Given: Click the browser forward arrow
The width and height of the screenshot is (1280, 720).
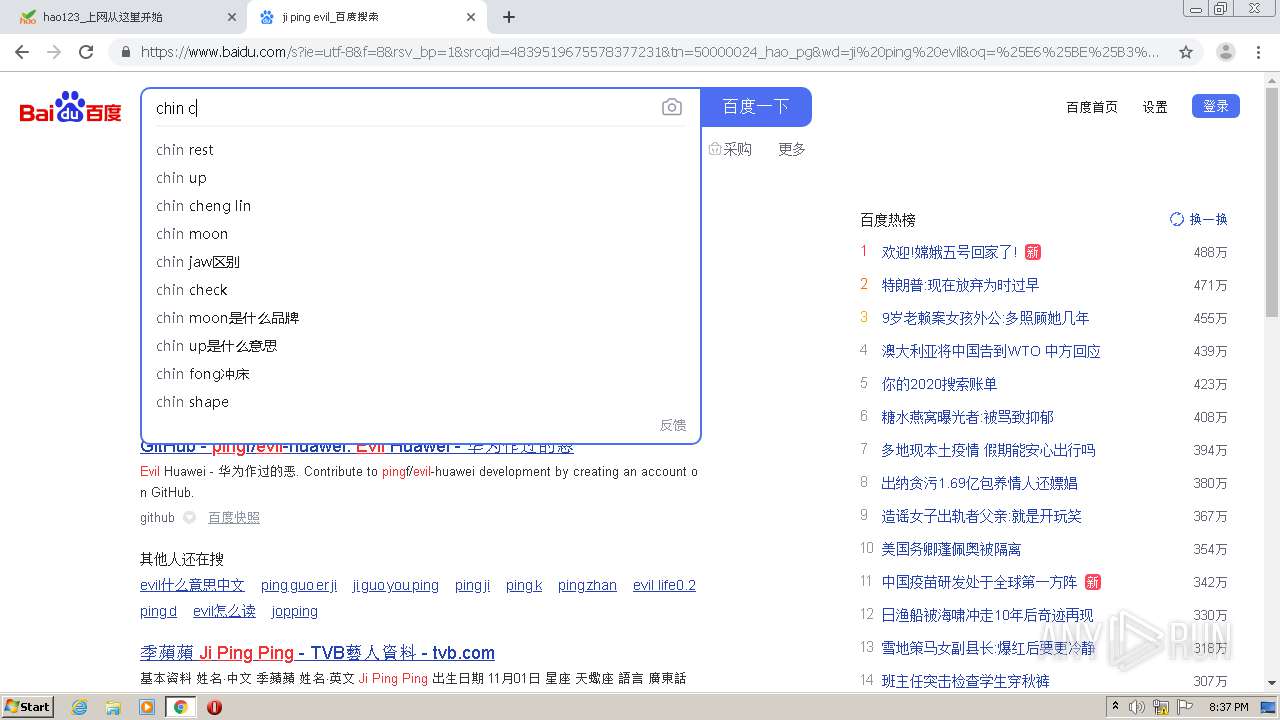Looking at the screenshot, I should pyautogui.click(x=54, y=52).
